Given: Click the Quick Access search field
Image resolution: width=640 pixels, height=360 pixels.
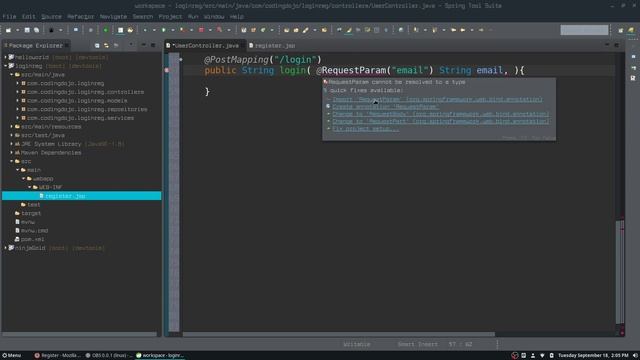Looking at the screenshot, I should point(584,30).
